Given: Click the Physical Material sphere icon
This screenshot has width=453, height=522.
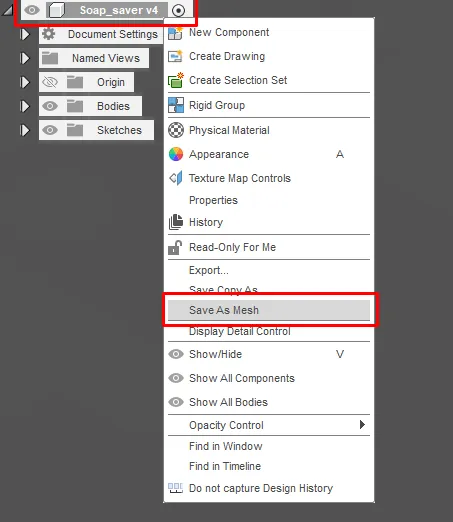Looking at the screenshot, I should (176, 130).
